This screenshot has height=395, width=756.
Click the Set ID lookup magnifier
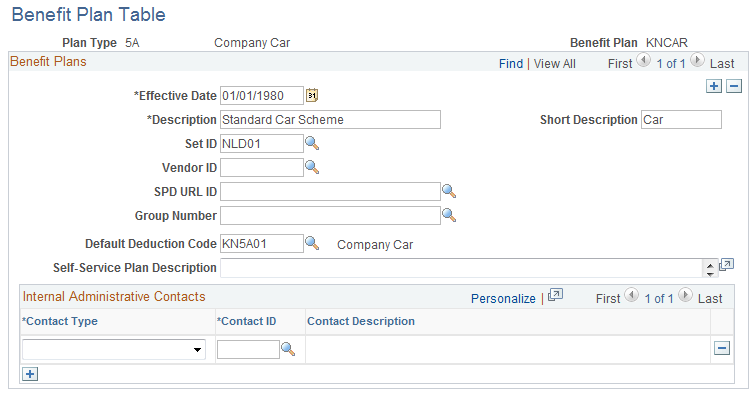pos(312,143)
